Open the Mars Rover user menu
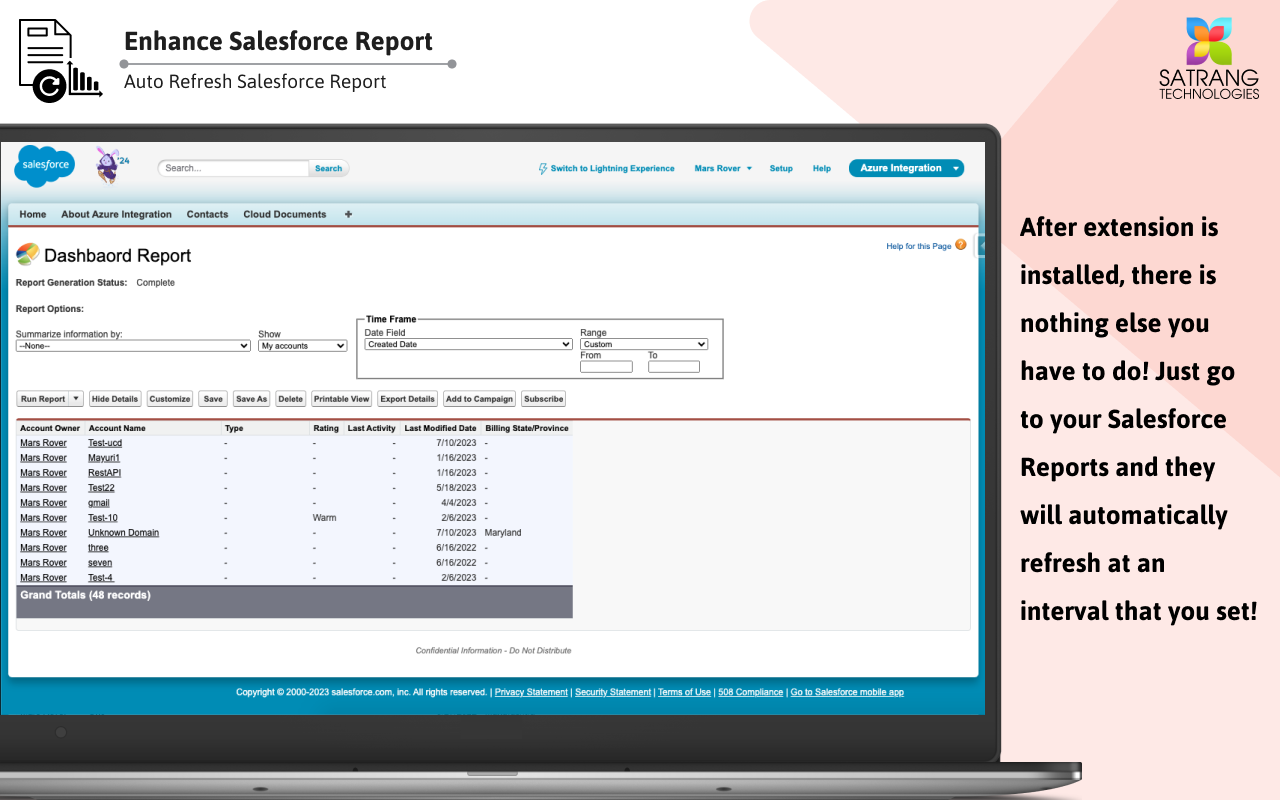This screenshot has height=800, width=1280. pyautogui.click(x=722, y=168)
